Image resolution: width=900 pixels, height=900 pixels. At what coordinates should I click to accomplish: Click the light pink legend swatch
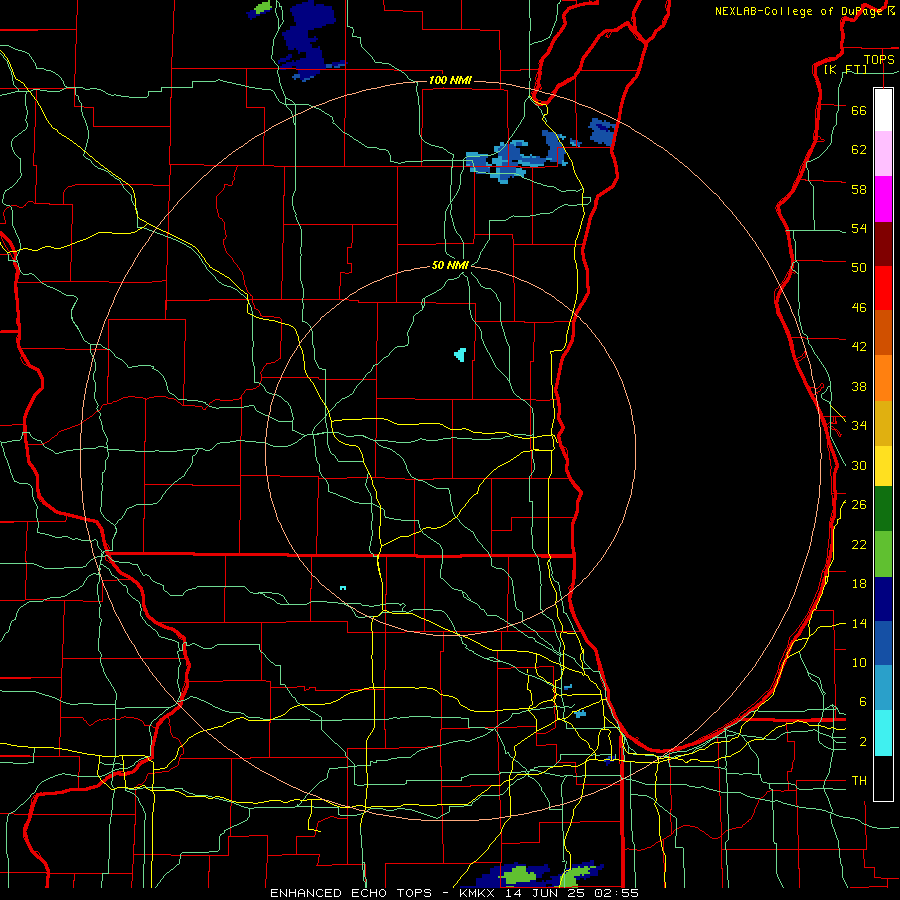883,153
